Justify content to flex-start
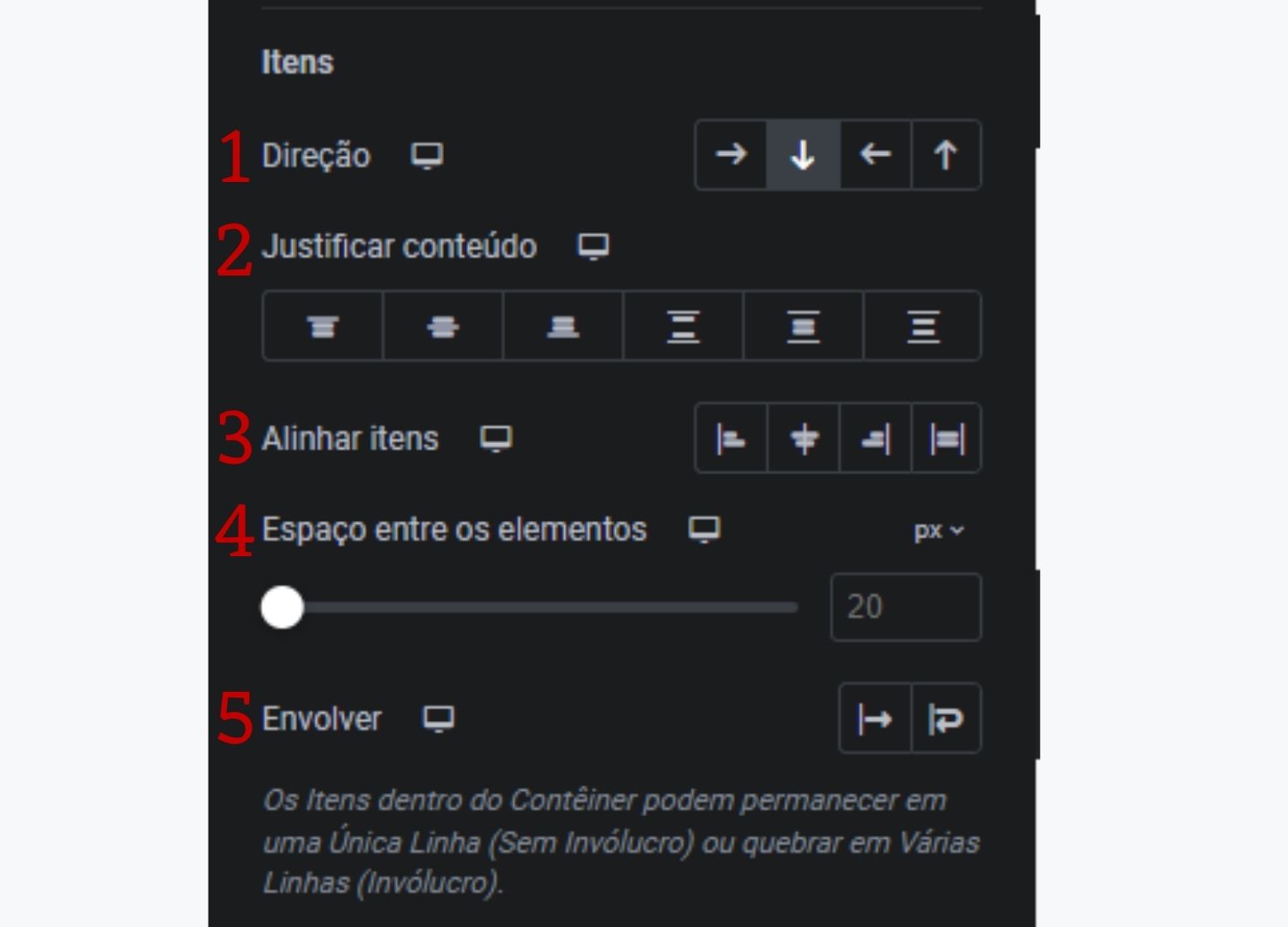Screen dimensions: 1288x927 pos(322,326)
